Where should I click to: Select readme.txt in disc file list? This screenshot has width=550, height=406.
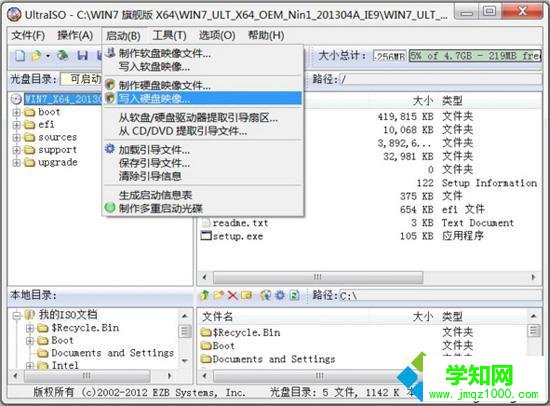tap(240, 223)
